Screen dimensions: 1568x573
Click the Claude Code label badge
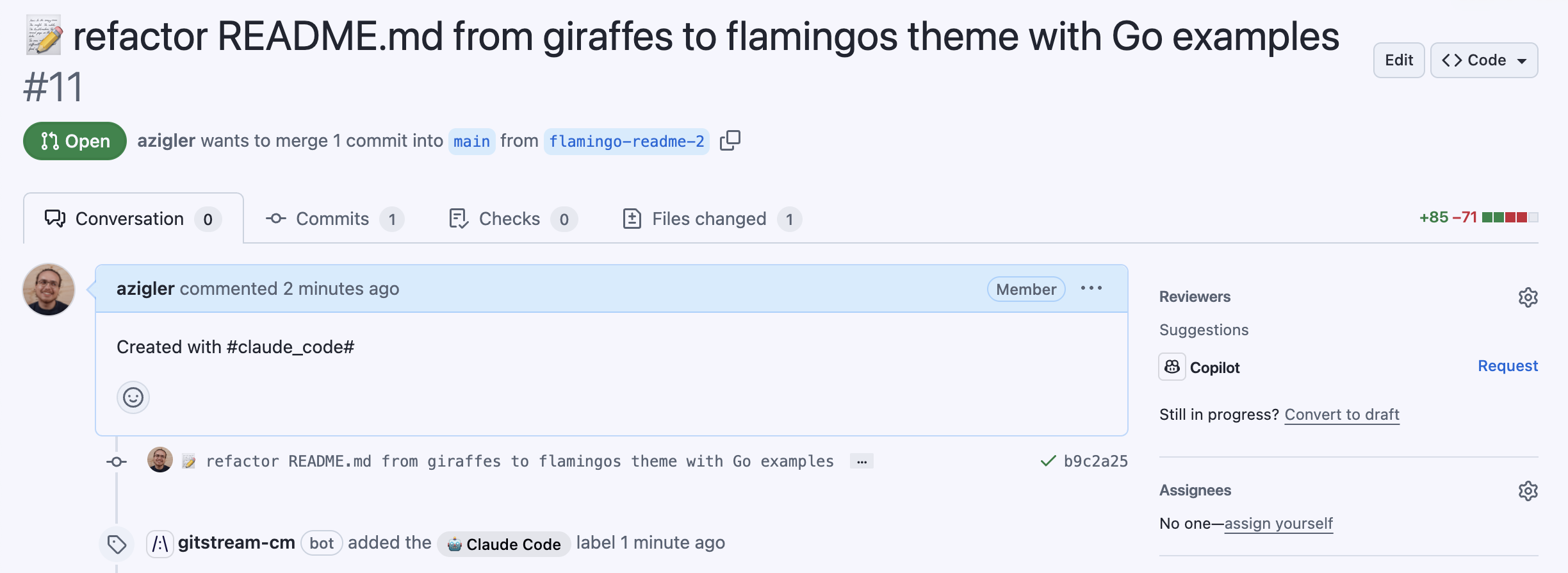pyautogui.click(x=504, y=544)
